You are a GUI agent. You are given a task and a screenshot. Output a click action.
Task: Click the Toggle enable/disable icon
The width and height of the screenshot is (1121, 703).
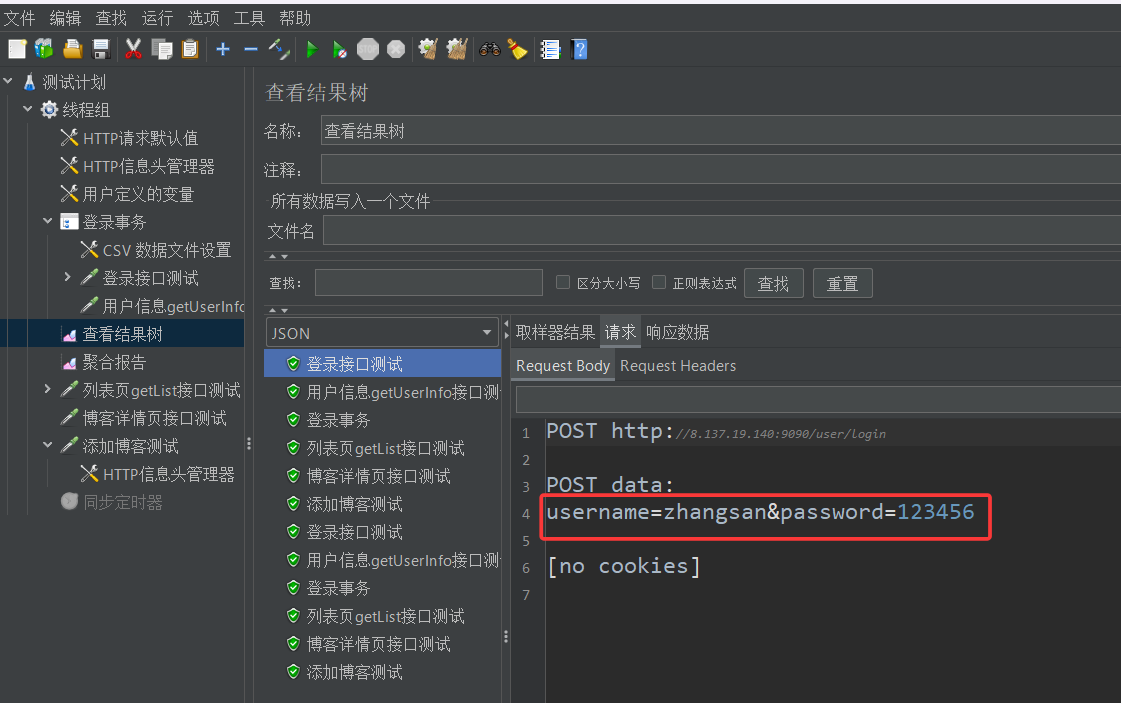279,49
